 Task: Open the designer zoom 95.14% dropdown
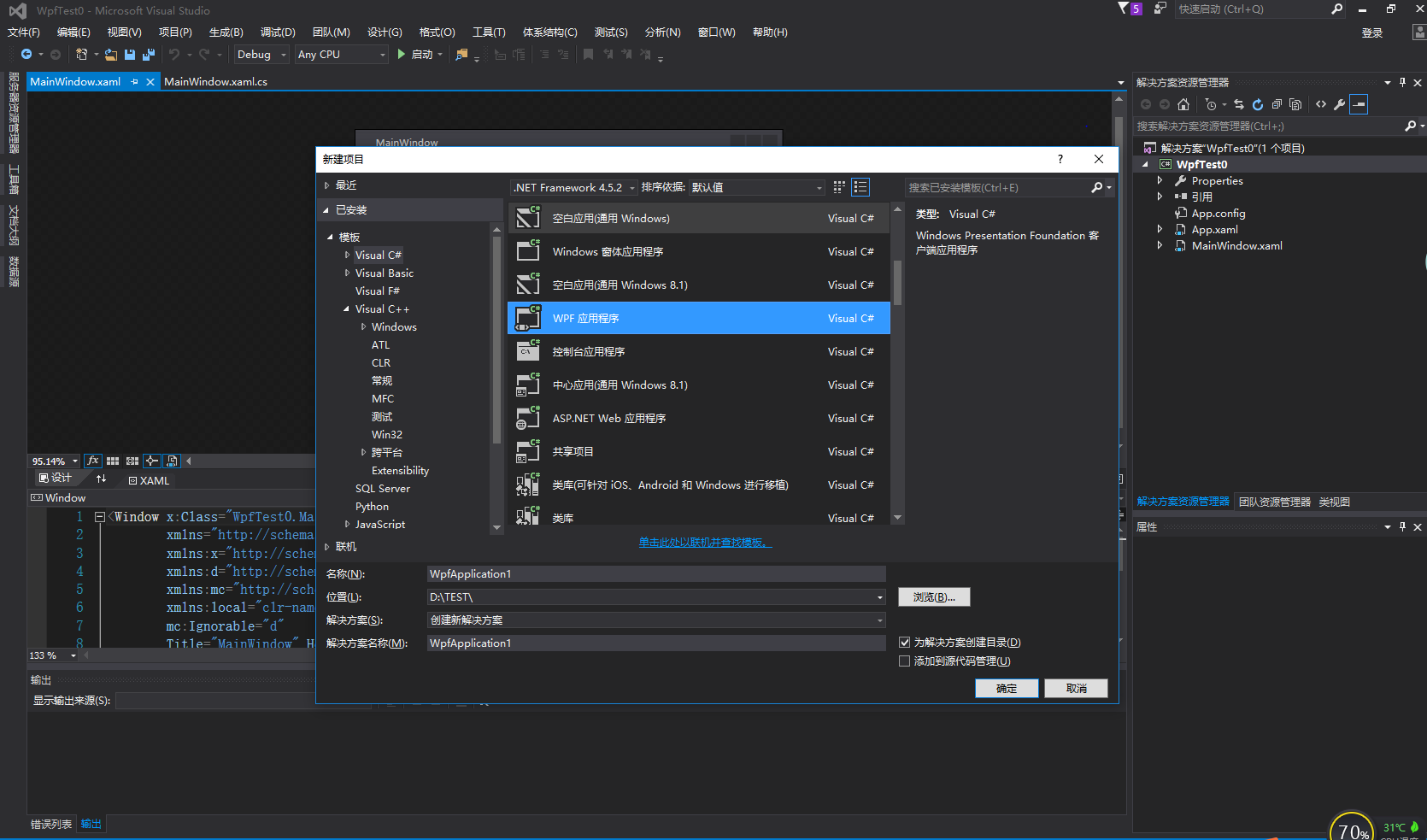(75, 461)
